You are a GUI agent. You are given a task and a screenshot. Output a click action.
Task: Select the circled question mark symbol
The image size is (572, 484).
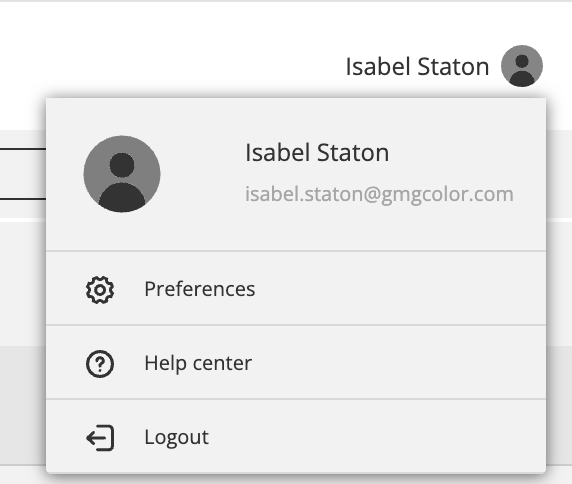100,364
